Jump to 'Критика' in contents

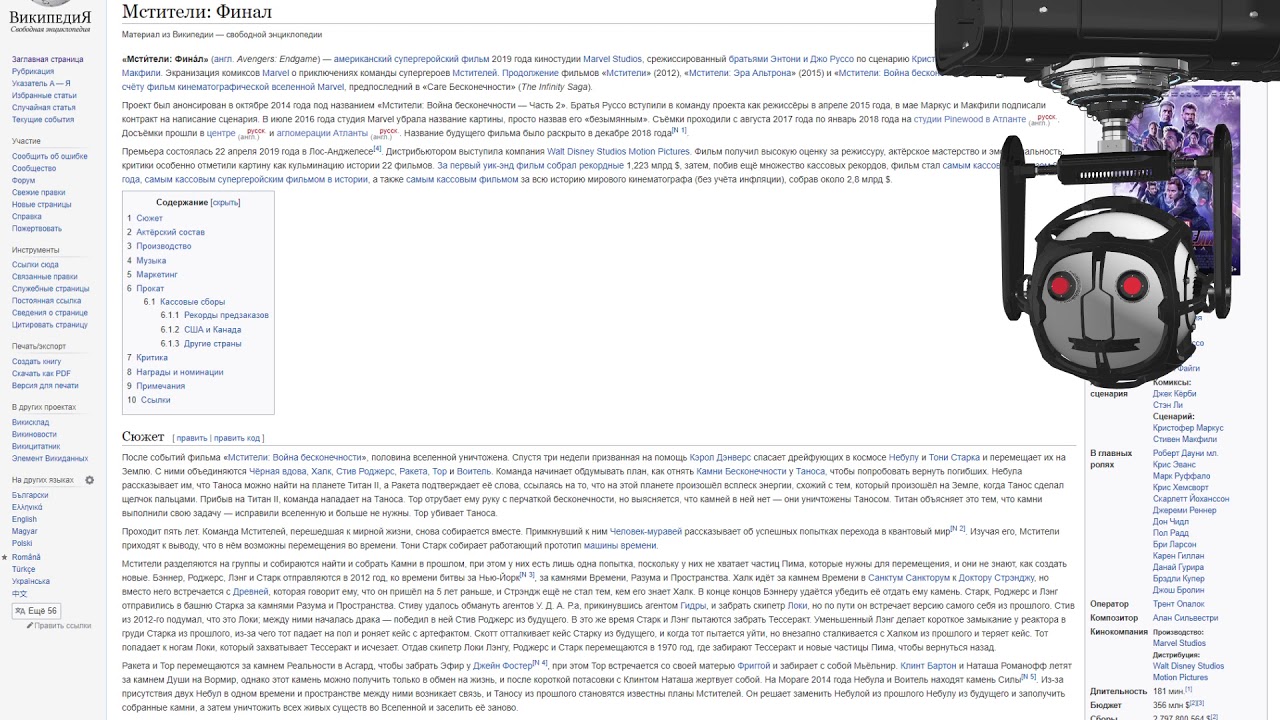[x=152, y=357]
